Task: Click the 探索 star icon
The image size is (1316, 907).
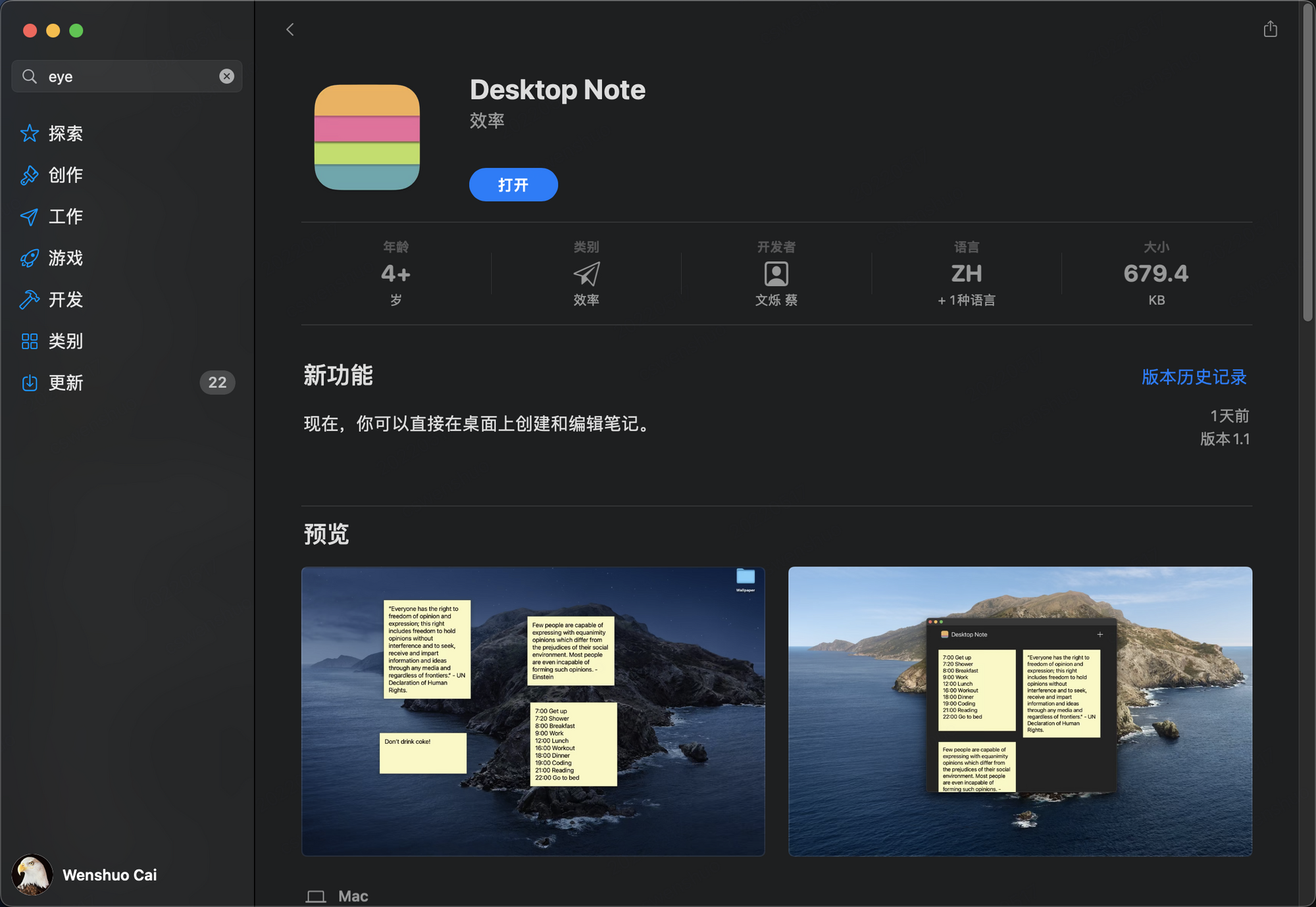Action: [30, 134]
